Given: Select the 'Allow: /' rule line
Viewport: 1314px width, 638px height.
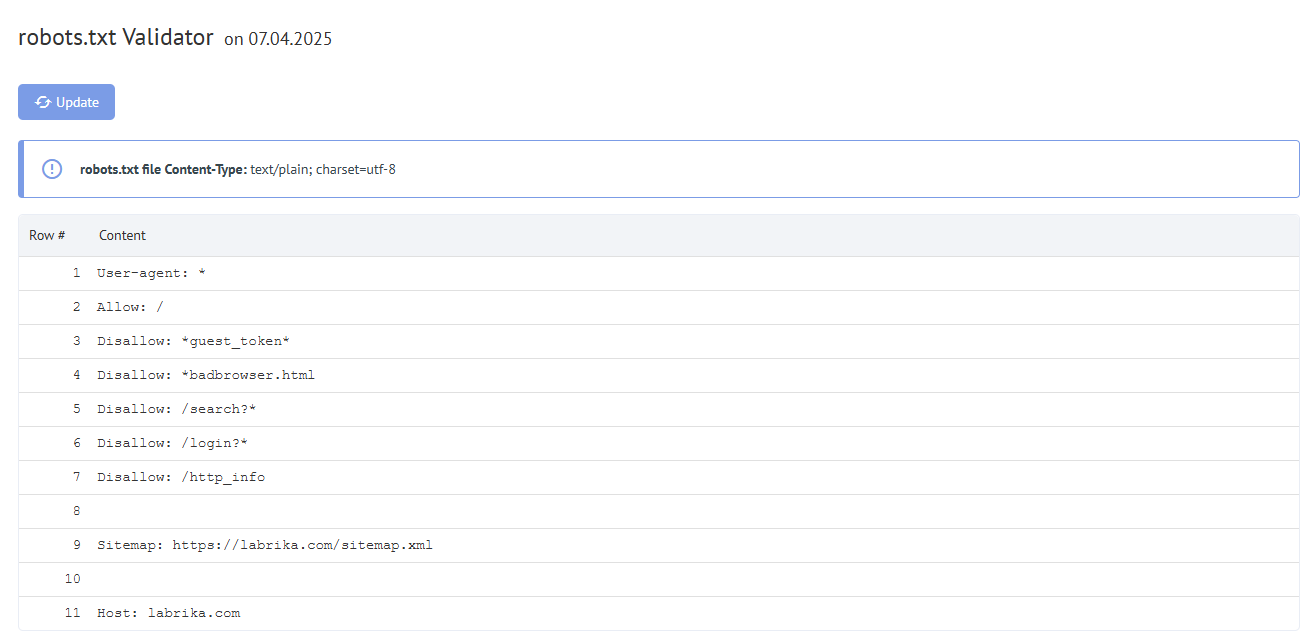Looking at the screenshot, I should [x=130, y=307].
